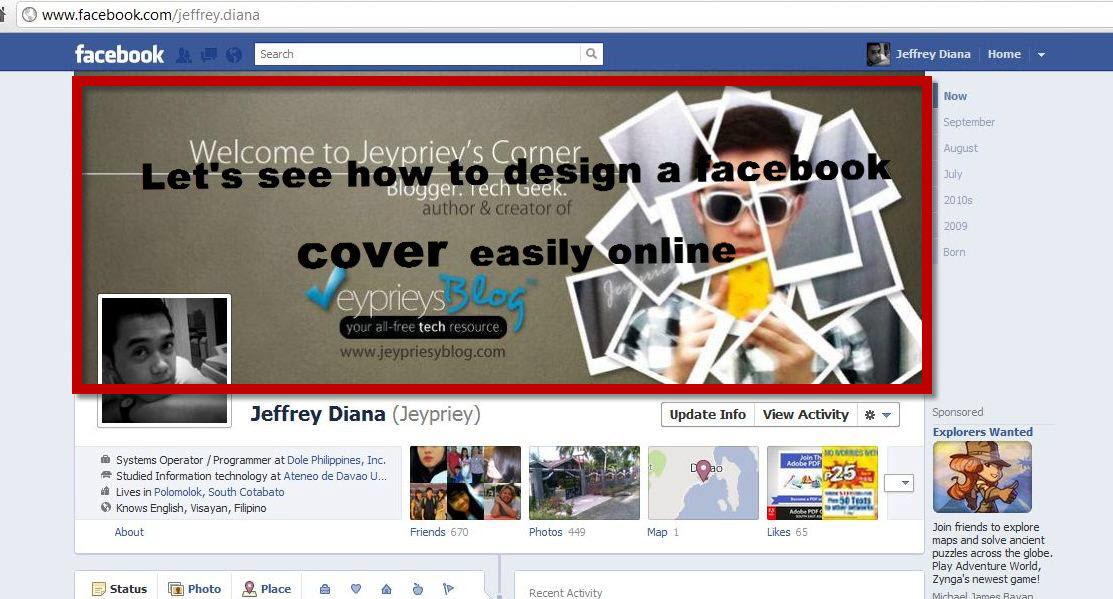Viewport: 1113px width, 599px height.
Task: Select the flag milestone icon
Action: 448,589
